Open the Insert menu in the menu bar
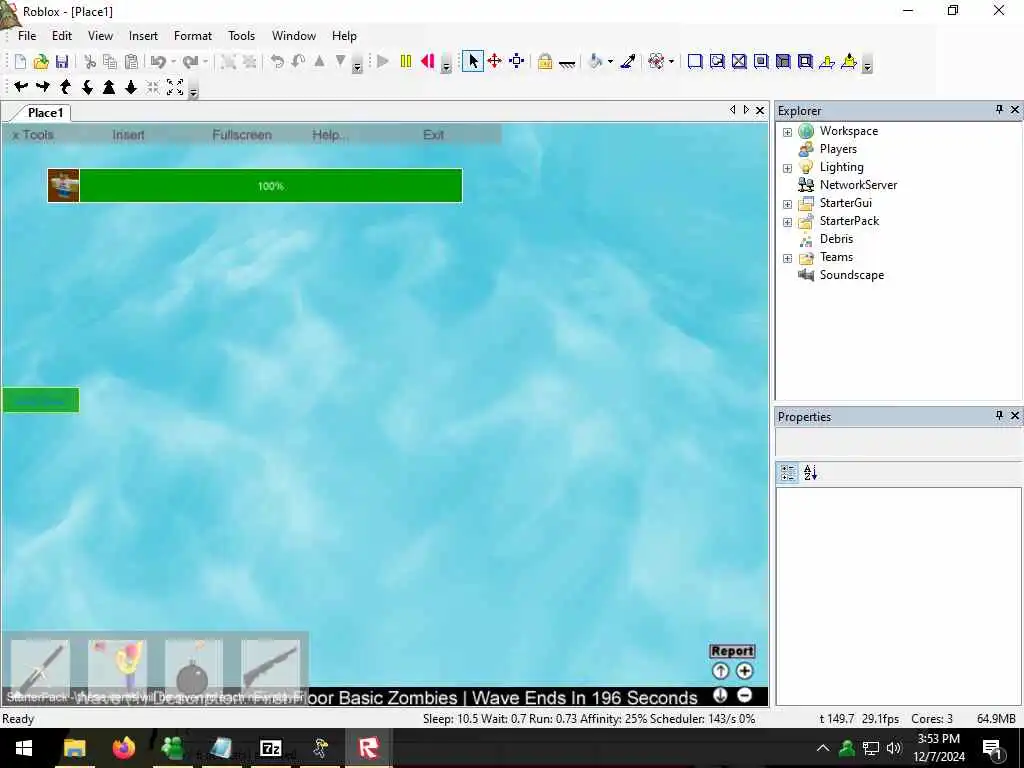1024x768 pixels. [x=143, y=36]
